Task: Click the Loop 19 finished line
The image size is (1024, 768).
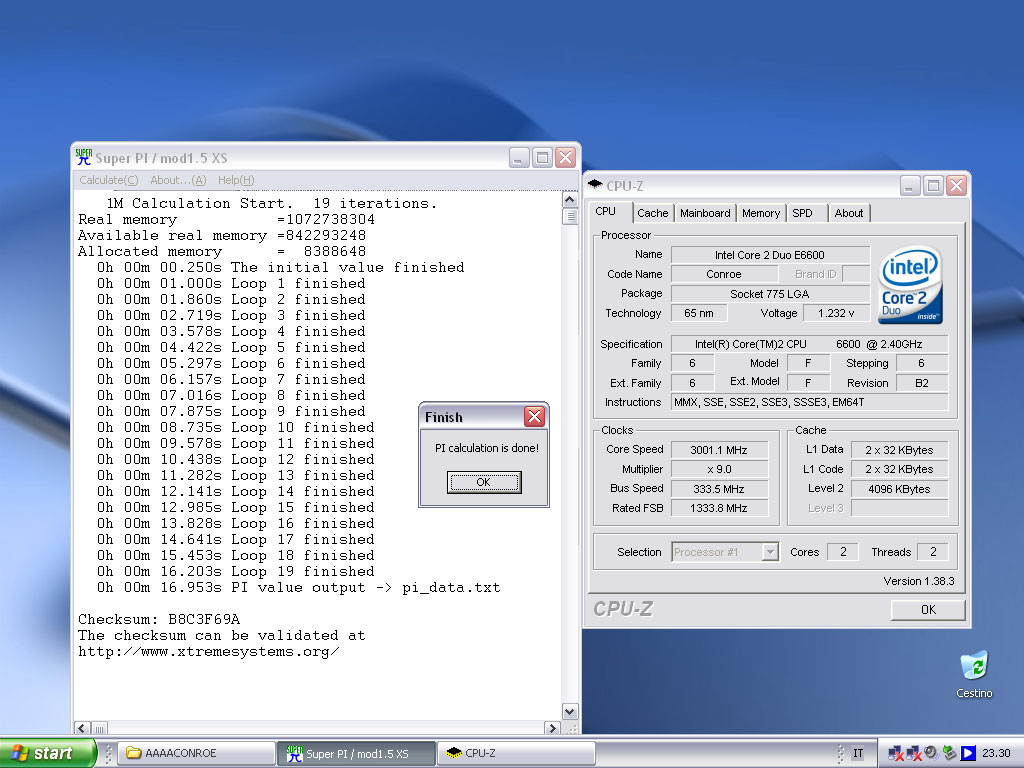Action: (236, 571)
